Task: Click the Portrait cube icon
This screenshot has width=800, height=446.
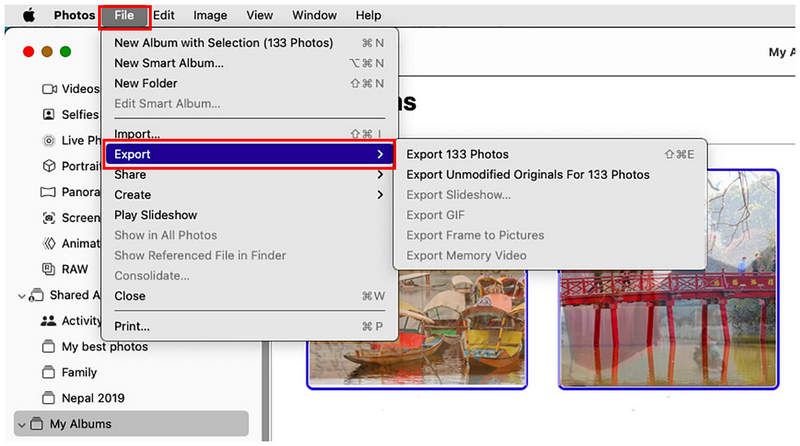Action: click(x=48, y=166)
